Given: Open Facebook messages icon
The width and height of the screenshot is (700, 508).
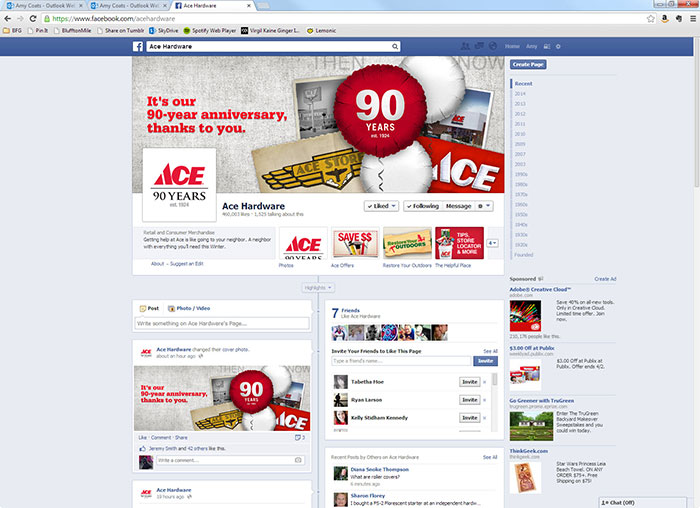Looking at the screenshot, I should coord(479,46).
